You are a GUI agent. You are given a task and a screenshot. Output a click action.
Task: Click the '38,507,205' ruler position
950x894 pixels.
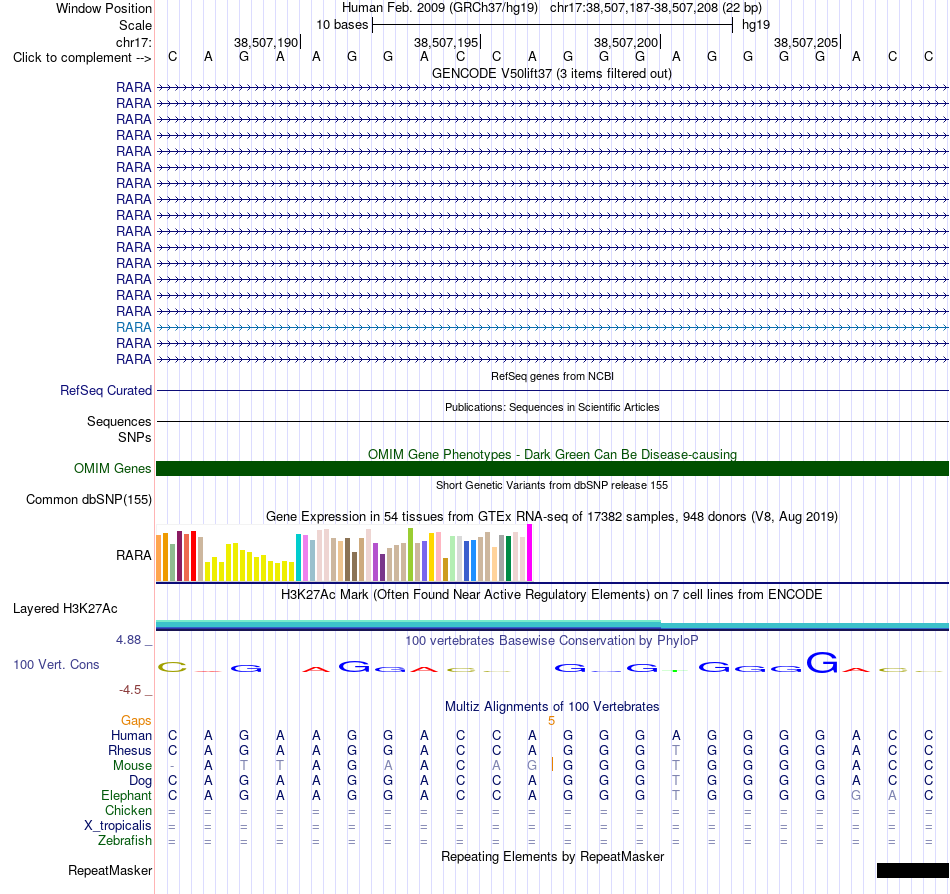[x=806, y=42]
